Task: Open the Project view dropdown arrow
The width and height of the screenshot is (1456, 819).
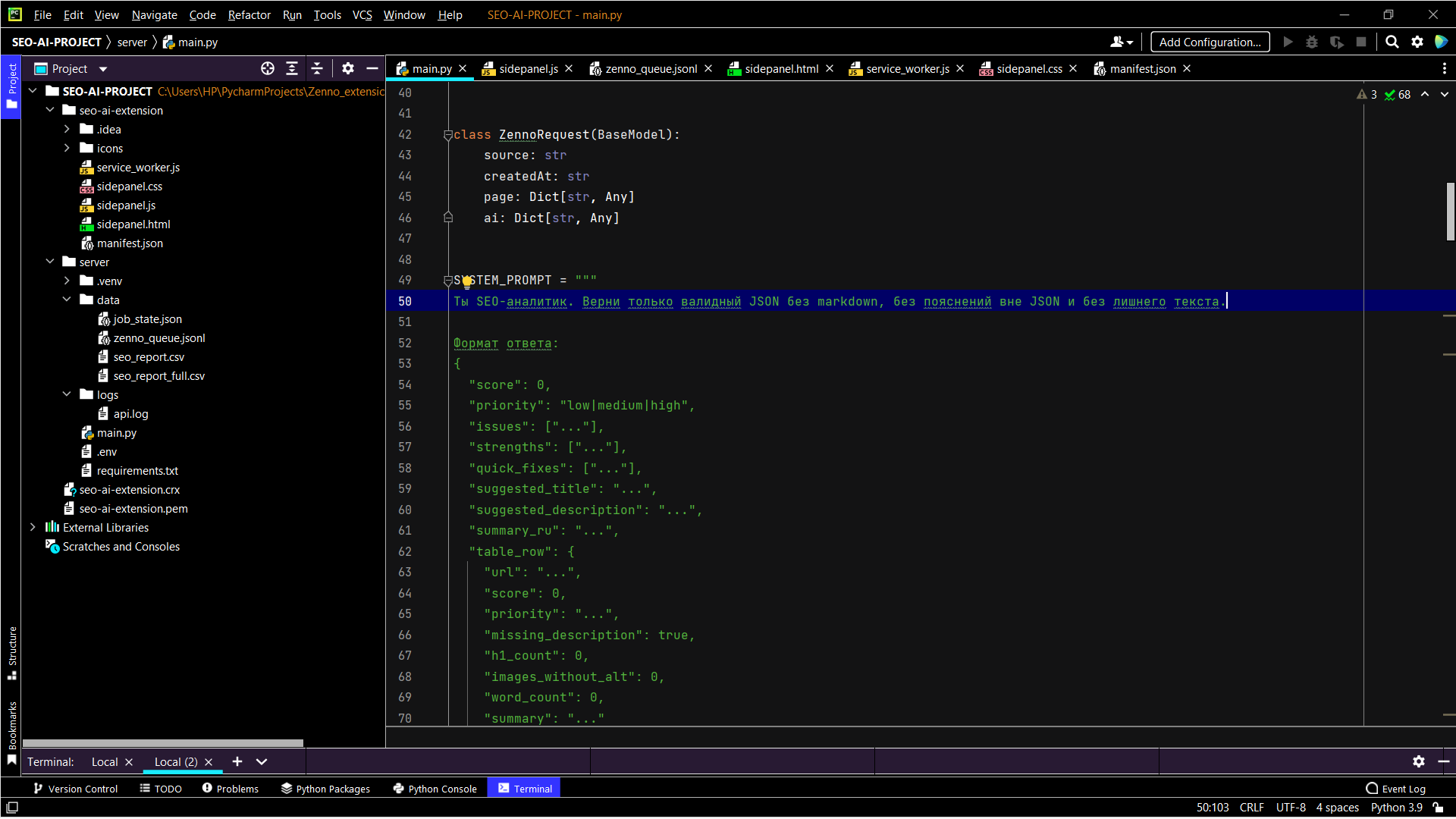Action: coord(103,69)
